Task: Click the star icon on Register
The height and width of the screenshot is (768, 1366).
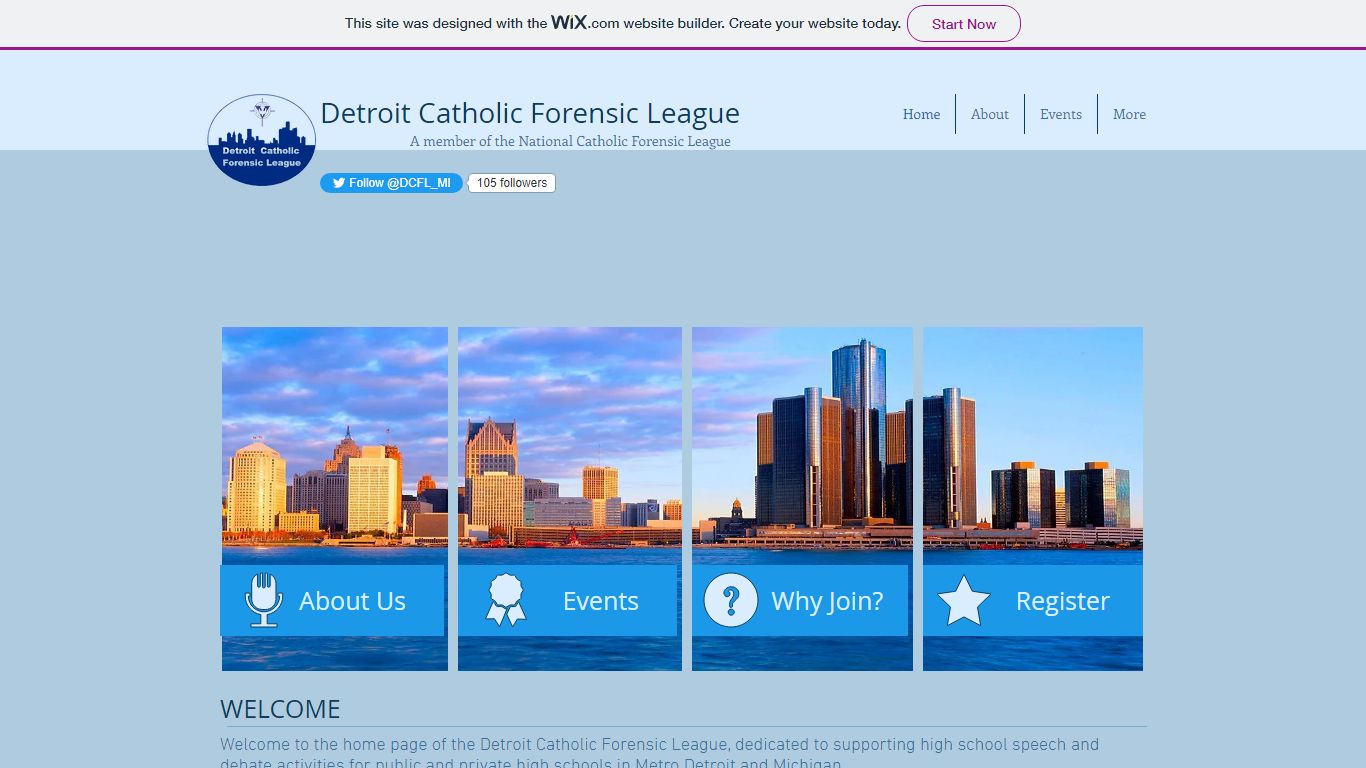Action: tap(963, 601)
